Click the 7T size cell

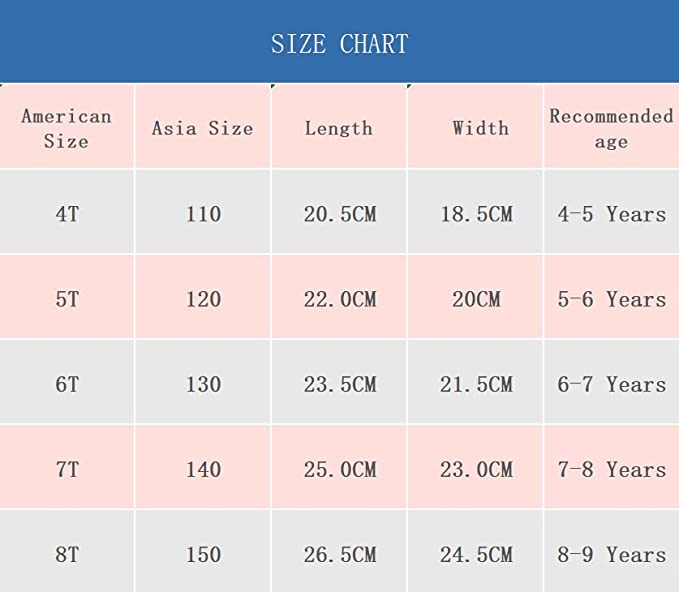67,466
